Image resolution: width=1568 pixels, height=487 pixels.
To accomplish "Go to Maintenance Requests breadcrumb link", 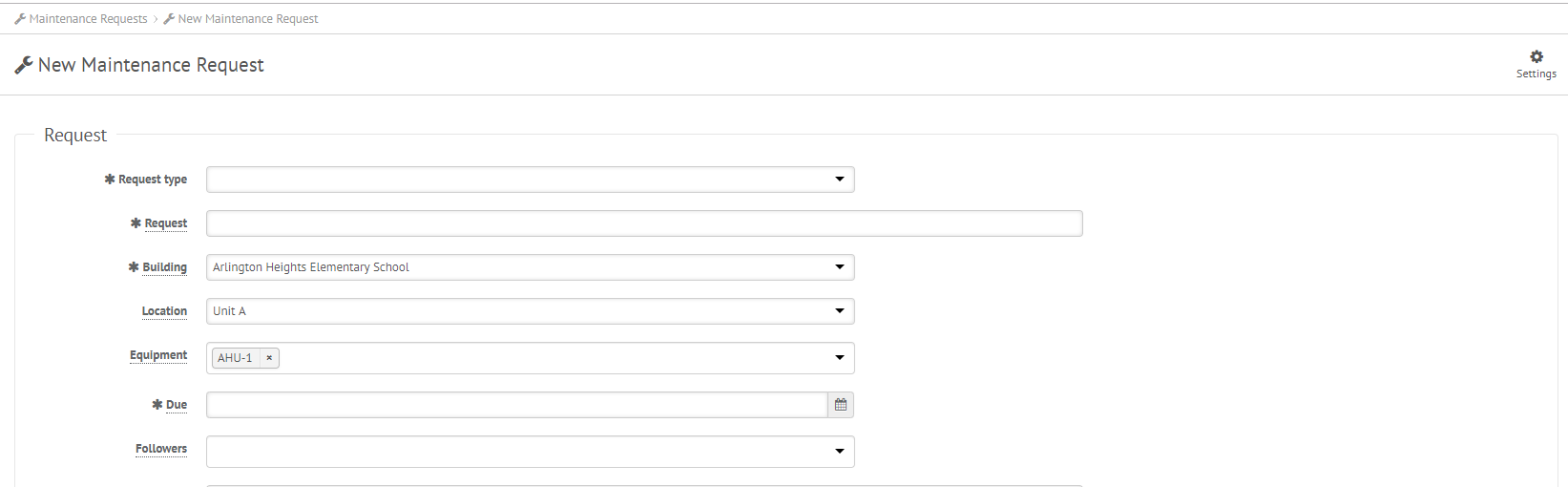I will 89,19.
